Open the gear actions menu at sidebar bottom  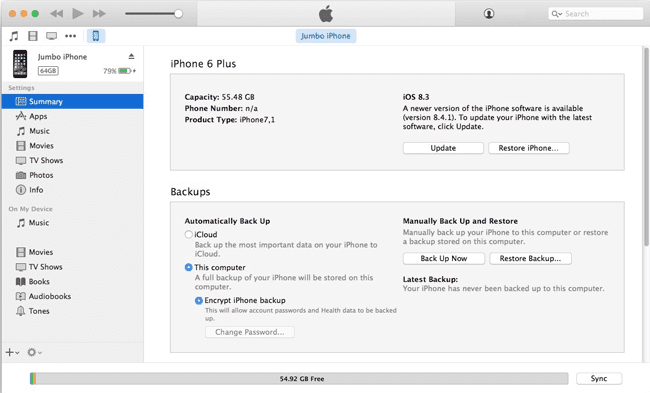(34, 352)
